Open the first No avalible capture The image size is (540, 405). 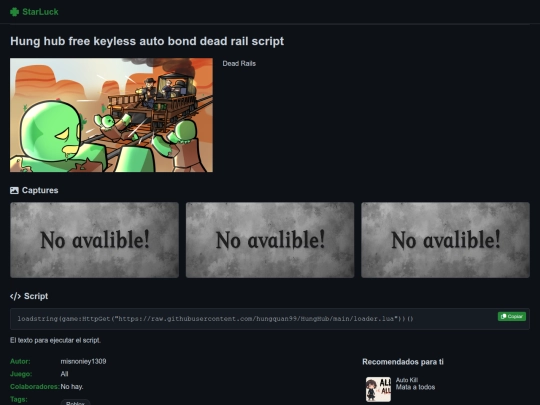94,240
